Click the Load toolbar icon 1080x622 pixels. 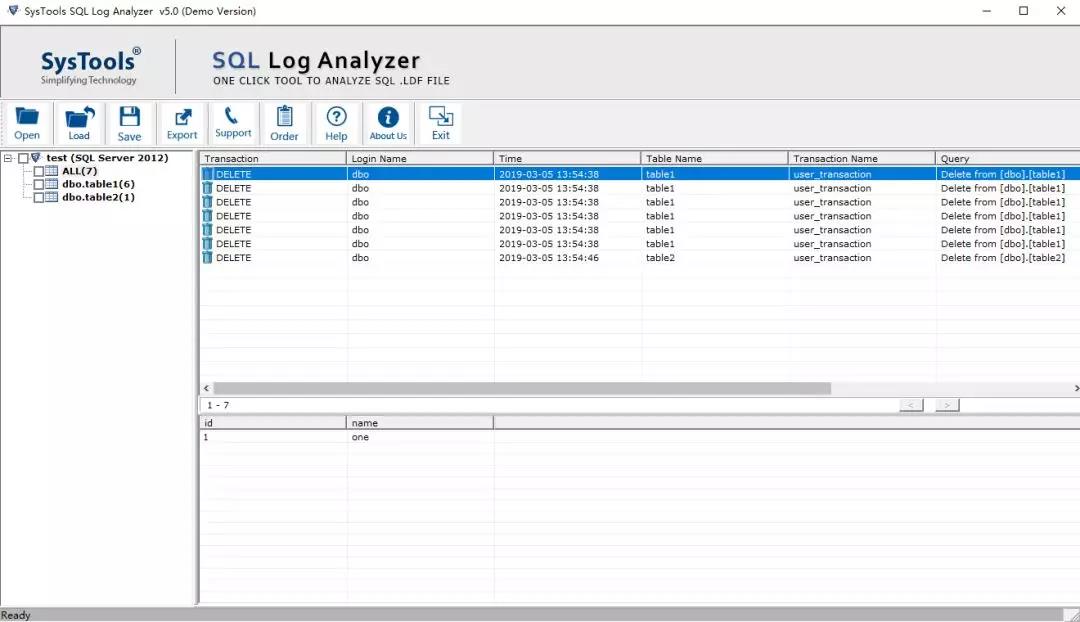[79, 123]
